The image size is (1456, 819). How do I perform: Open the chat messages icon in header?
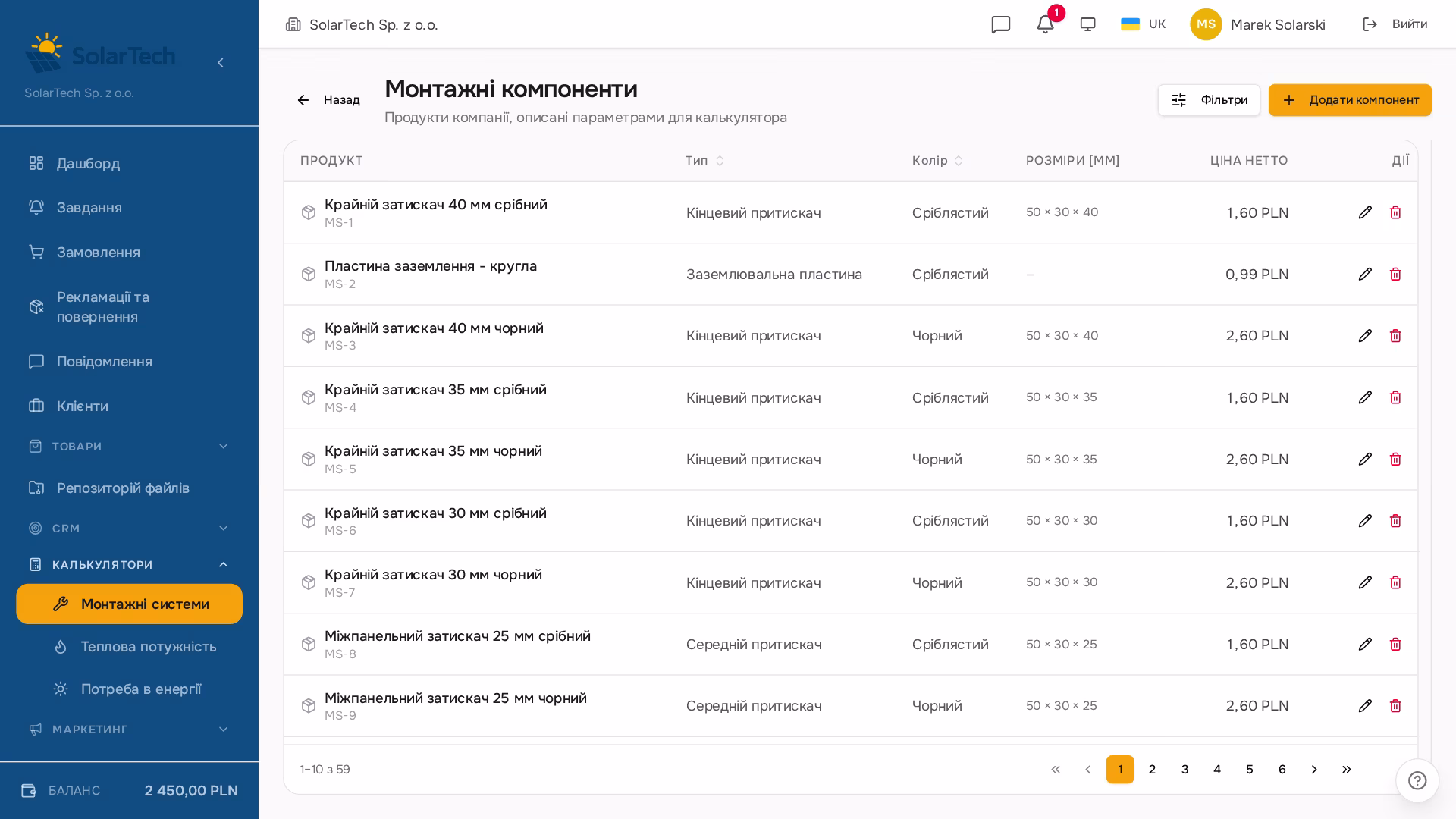click(x=1001, y=24)
